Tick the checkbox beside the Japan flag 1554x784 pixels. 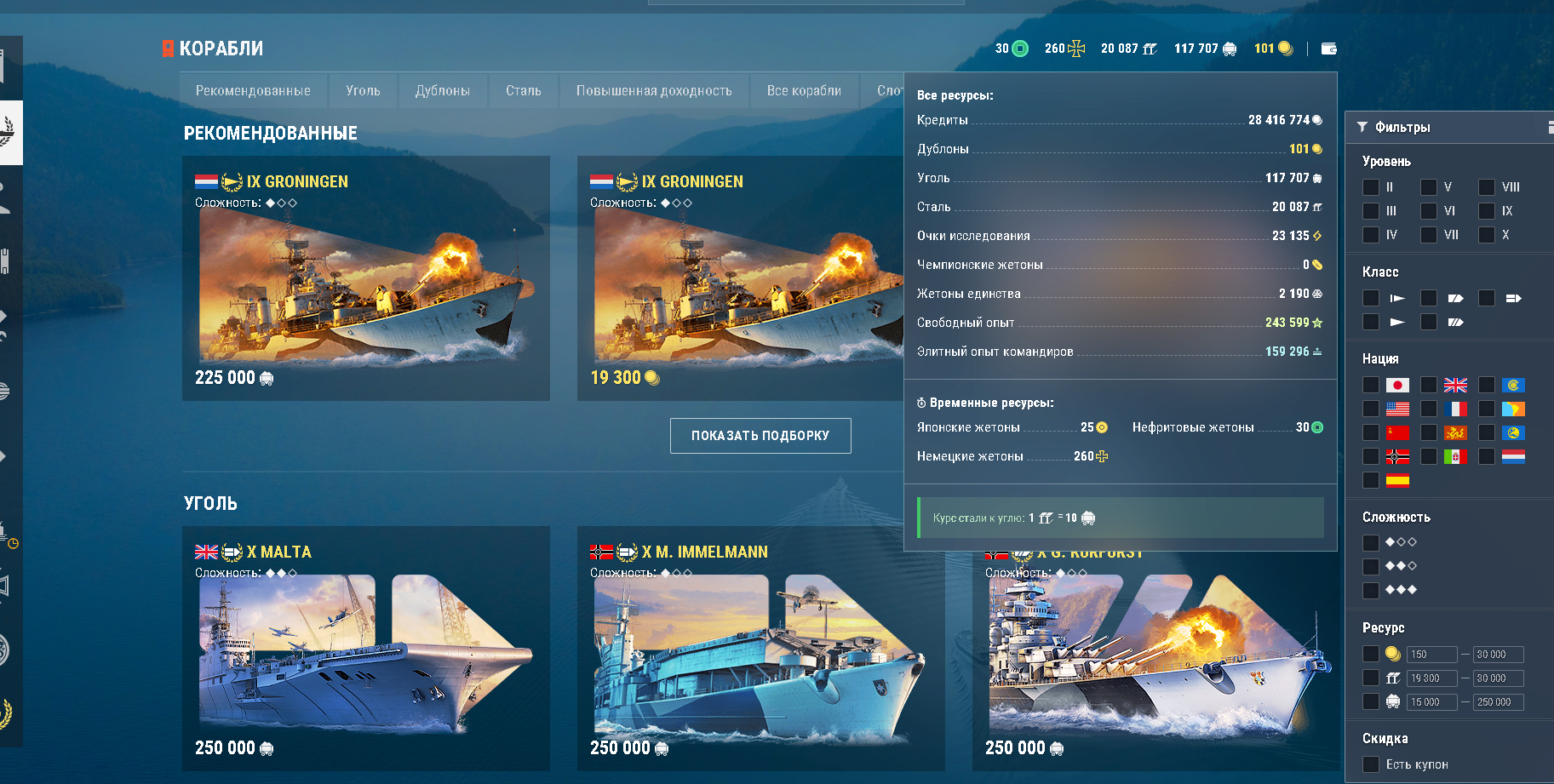pos(1371,386)
